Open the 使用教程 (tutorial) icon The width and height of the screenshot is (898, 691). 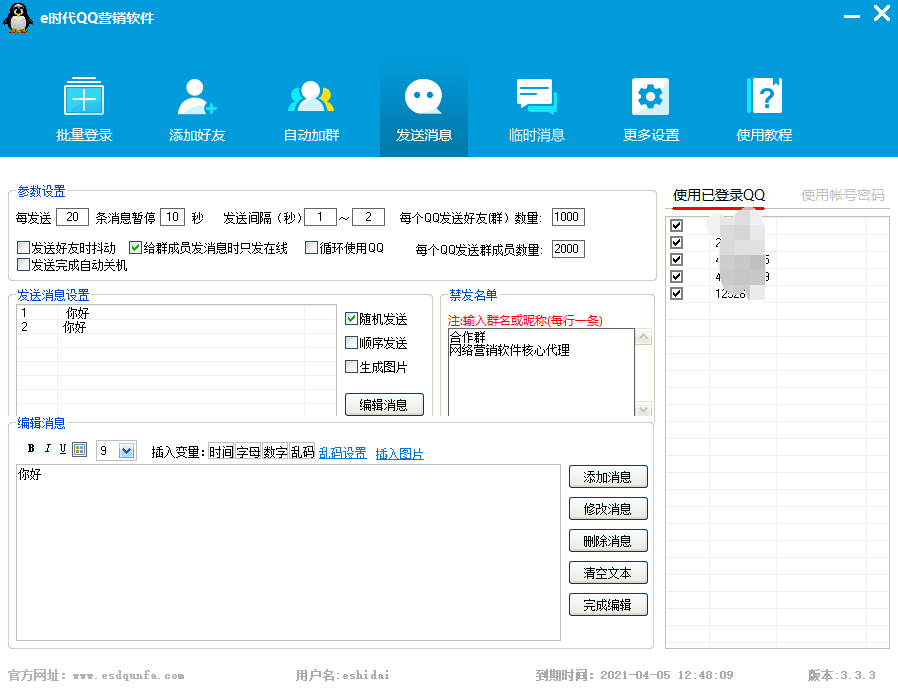pyautogui.click(x=763, y=105)
